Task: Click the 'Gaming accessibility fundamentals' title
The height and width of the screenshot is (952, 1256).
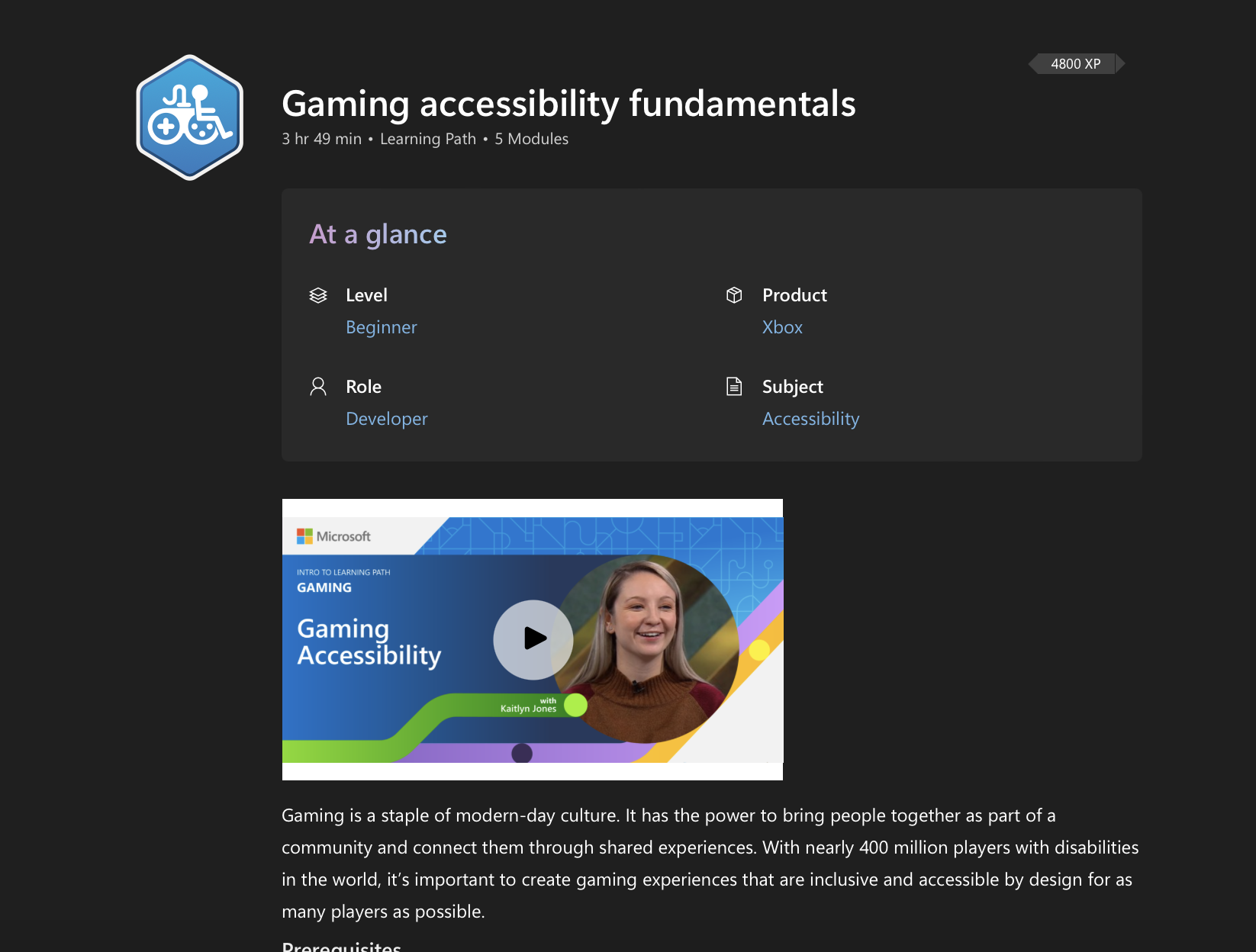Action: click(x=568, y=104)
